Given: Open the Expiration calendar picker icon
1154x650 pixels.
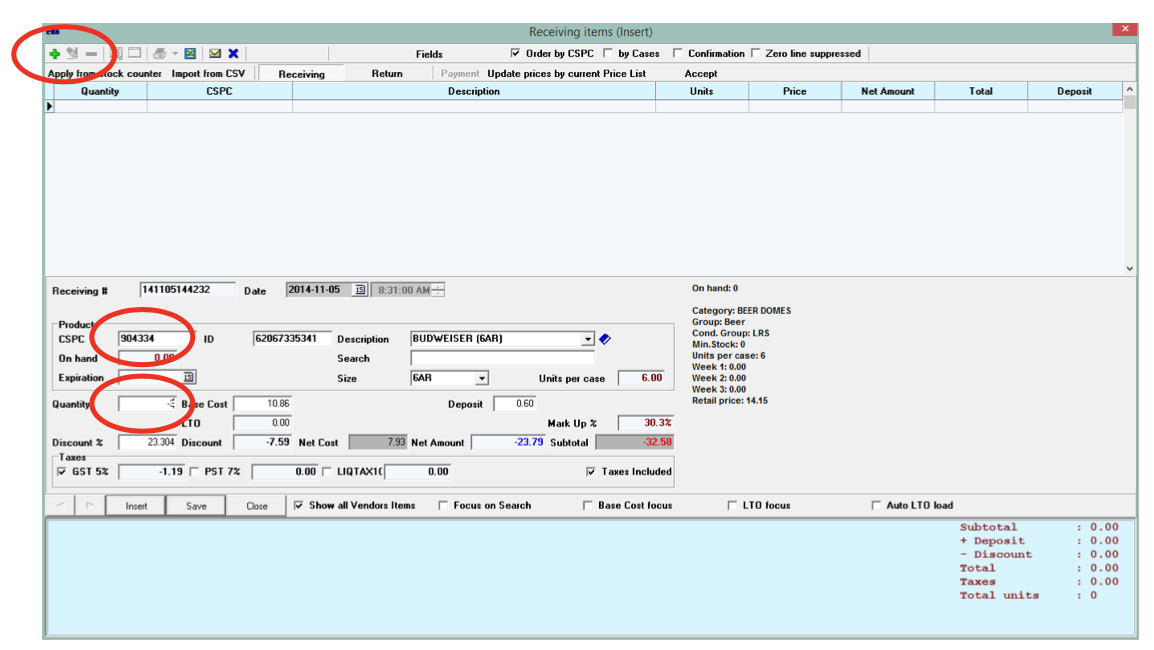Looking at the screenshot, I should pyautogui.click(x=188, y=377).
